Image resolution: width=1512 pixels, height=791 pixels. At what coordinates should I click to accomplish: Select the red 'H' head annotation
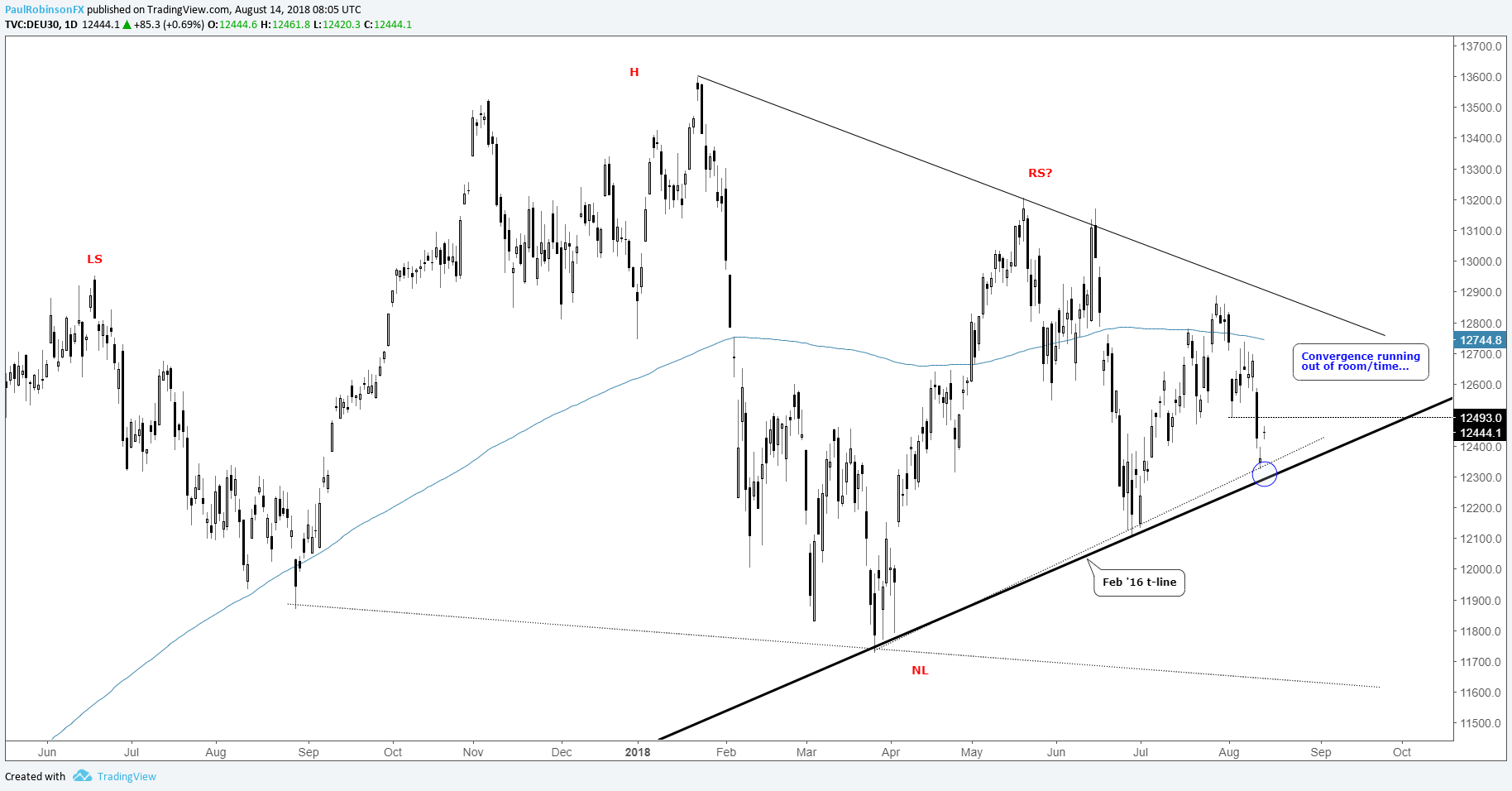click(634, 72)
